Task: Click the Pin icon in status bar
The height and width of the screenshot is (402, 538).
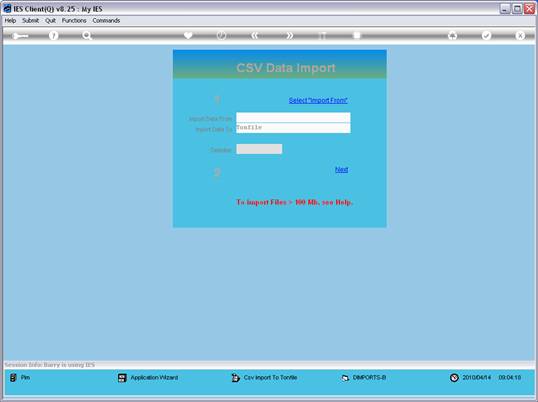Action: pyautogui.click(x=13, y=378)
